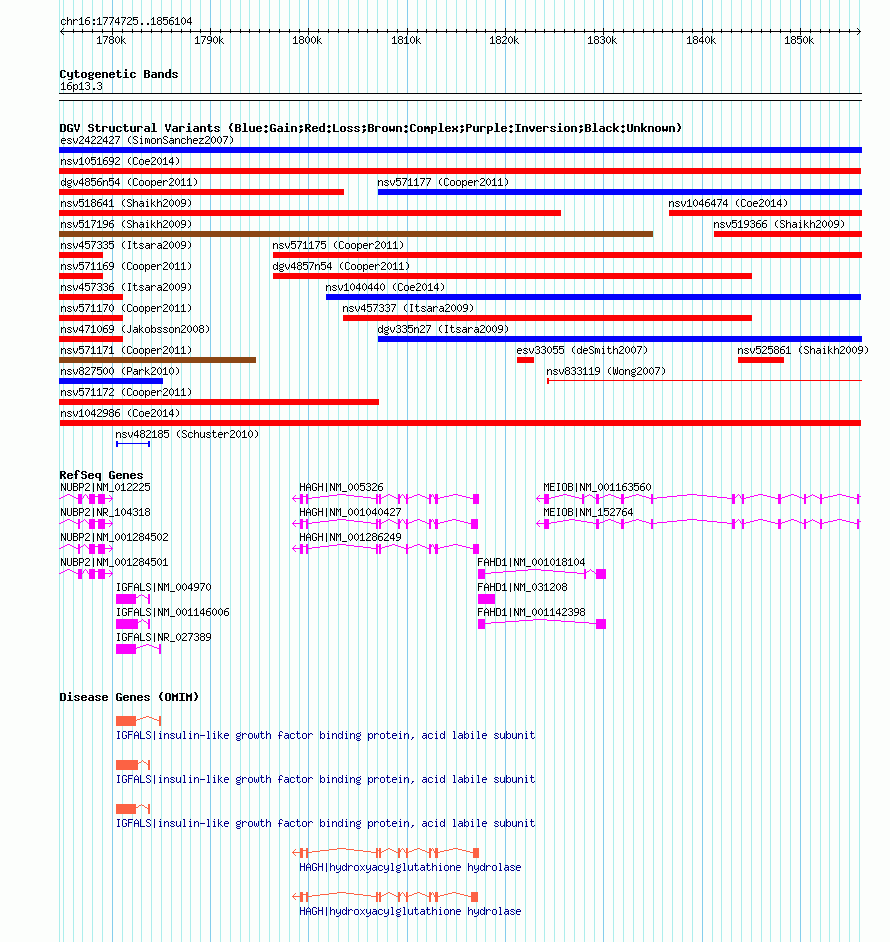
Task: Select the 1830k ruler position
Action: coord(602,41)
